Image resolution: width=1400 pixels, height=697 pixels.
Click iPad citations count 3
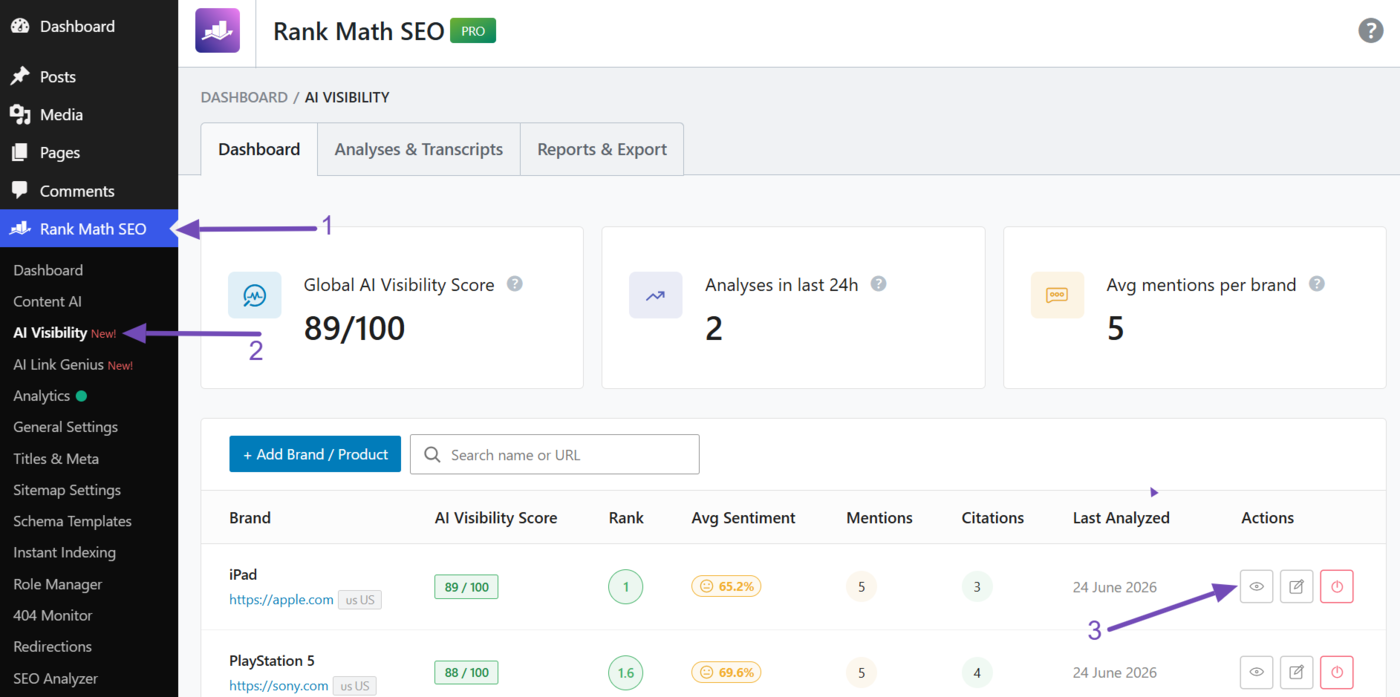977,587
